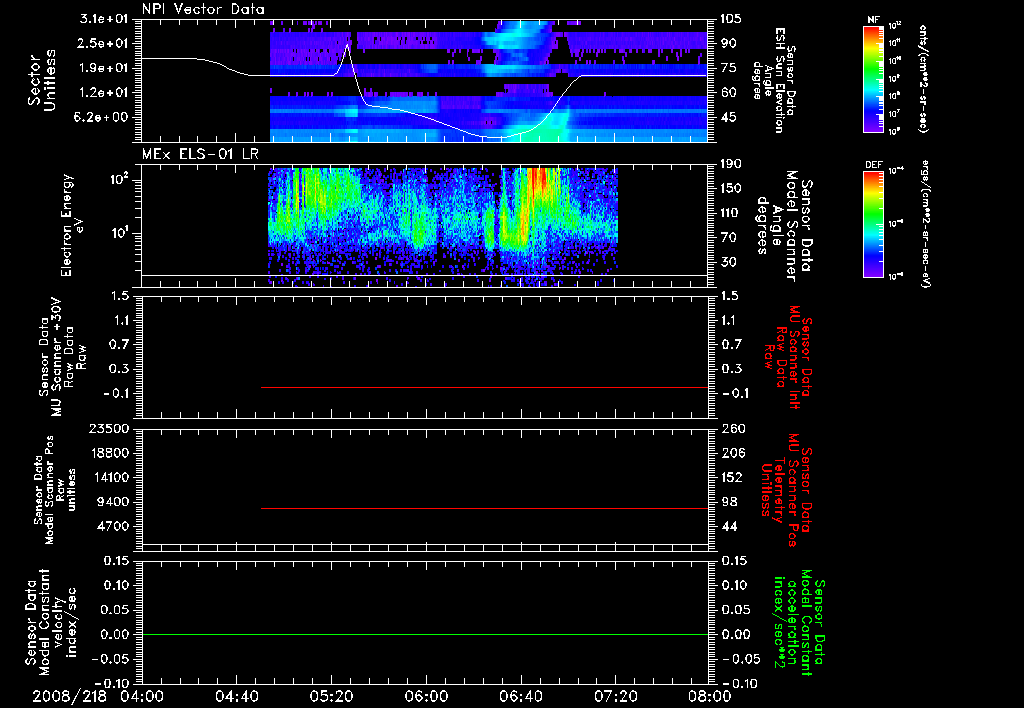This screenshot has width=1024, height=708.
Task: Click the red MU Scanner Inh label
Action: click(x=787, y=357)
